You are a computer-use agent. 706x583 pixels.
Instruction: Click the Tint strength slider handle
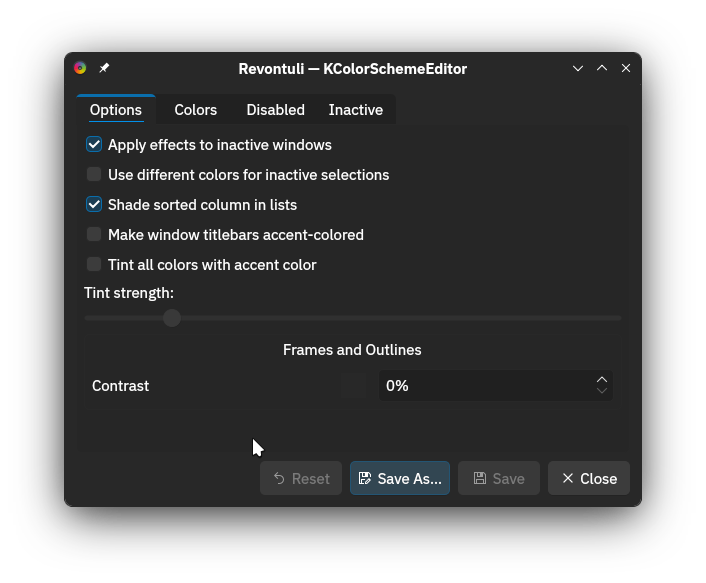click(172, 318)
